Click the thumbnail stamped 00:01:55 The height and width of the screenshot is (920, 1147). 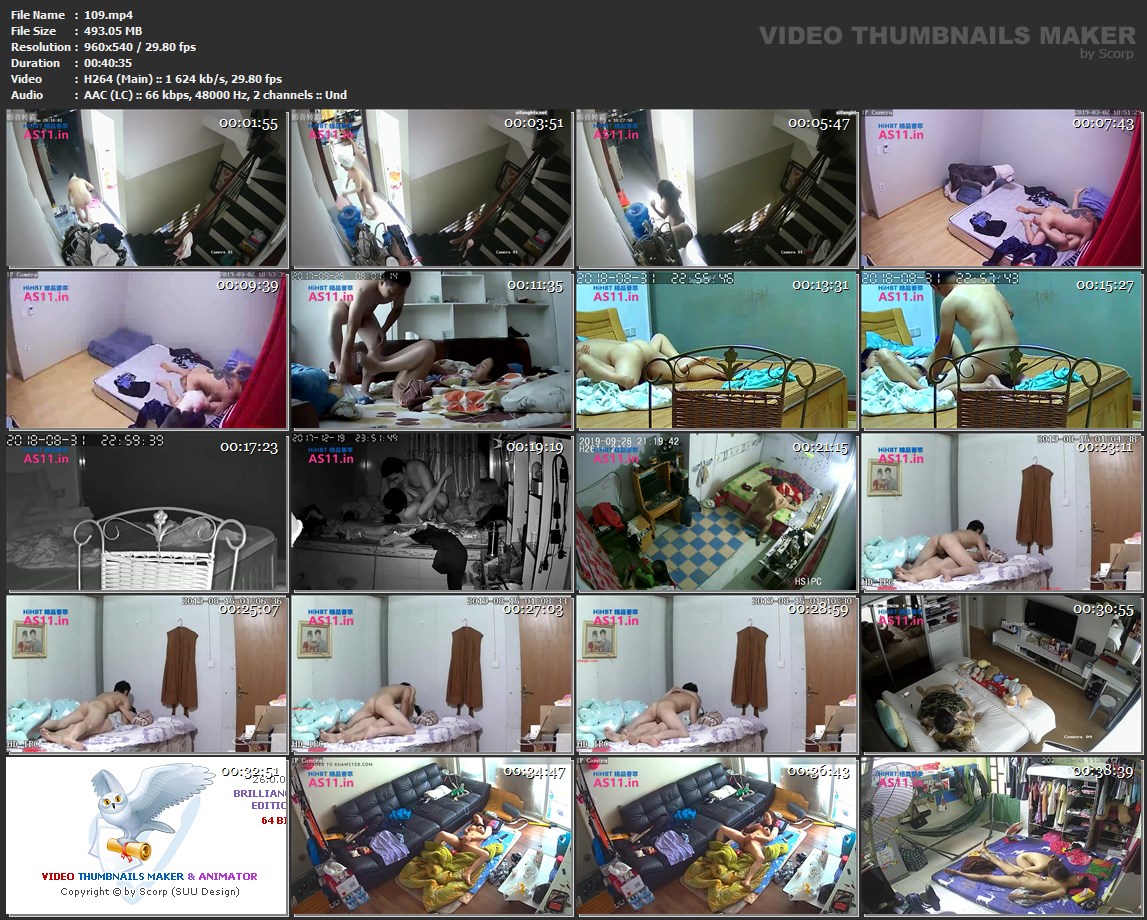(x=147, y=188)
